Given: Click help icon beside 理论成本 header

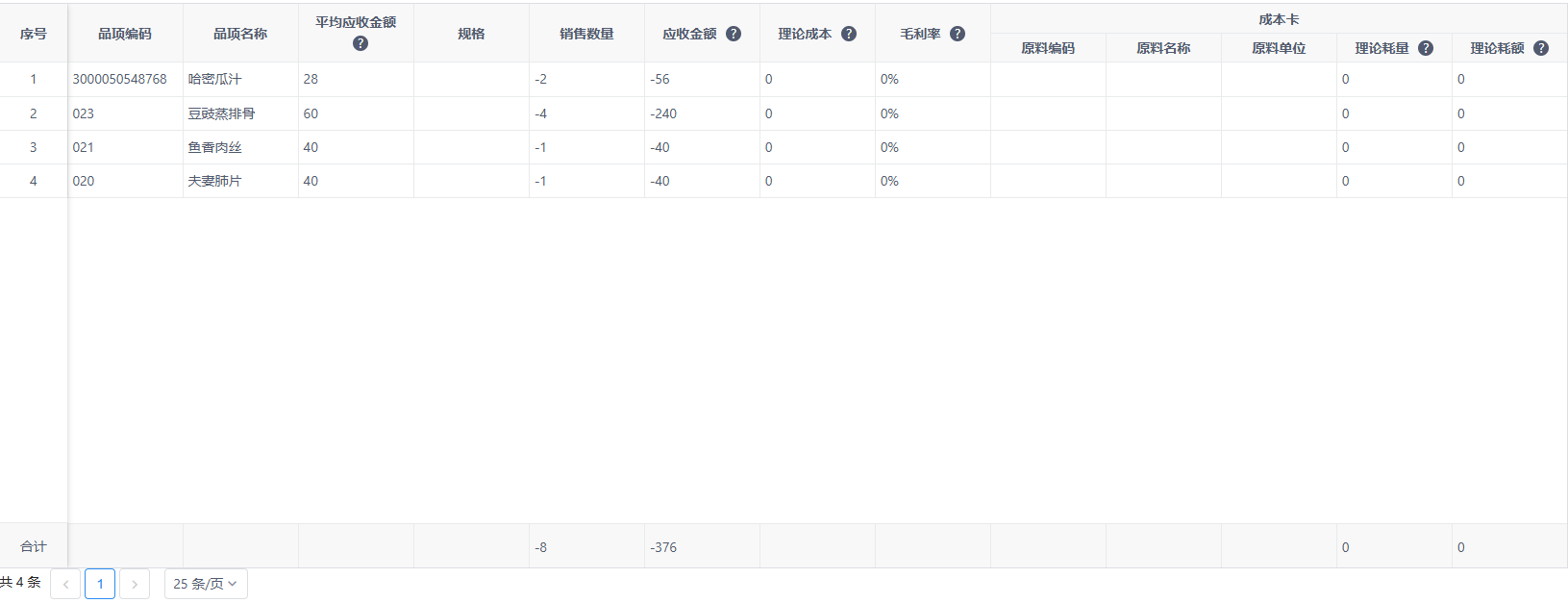Looking at the screenshot, I should (x=849, y=34).
